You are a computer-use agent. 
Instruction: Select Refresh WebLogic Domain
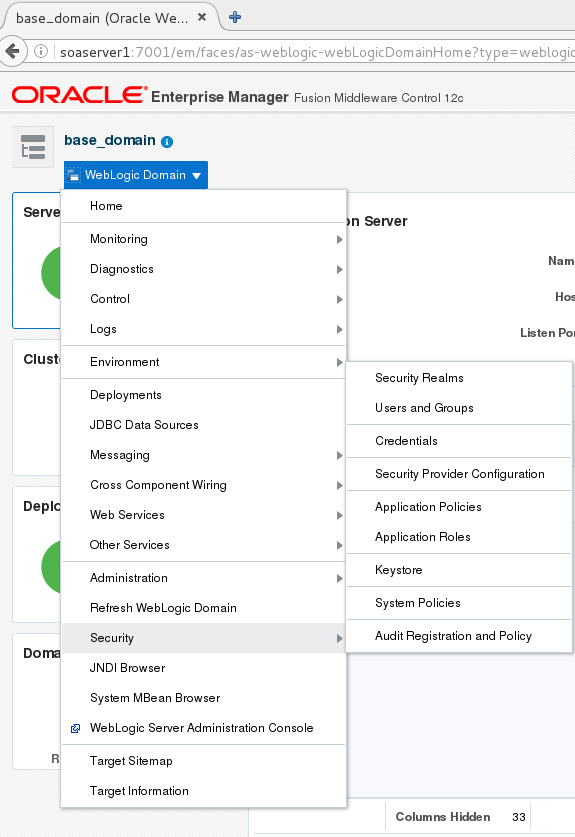[x=203, y=608]
